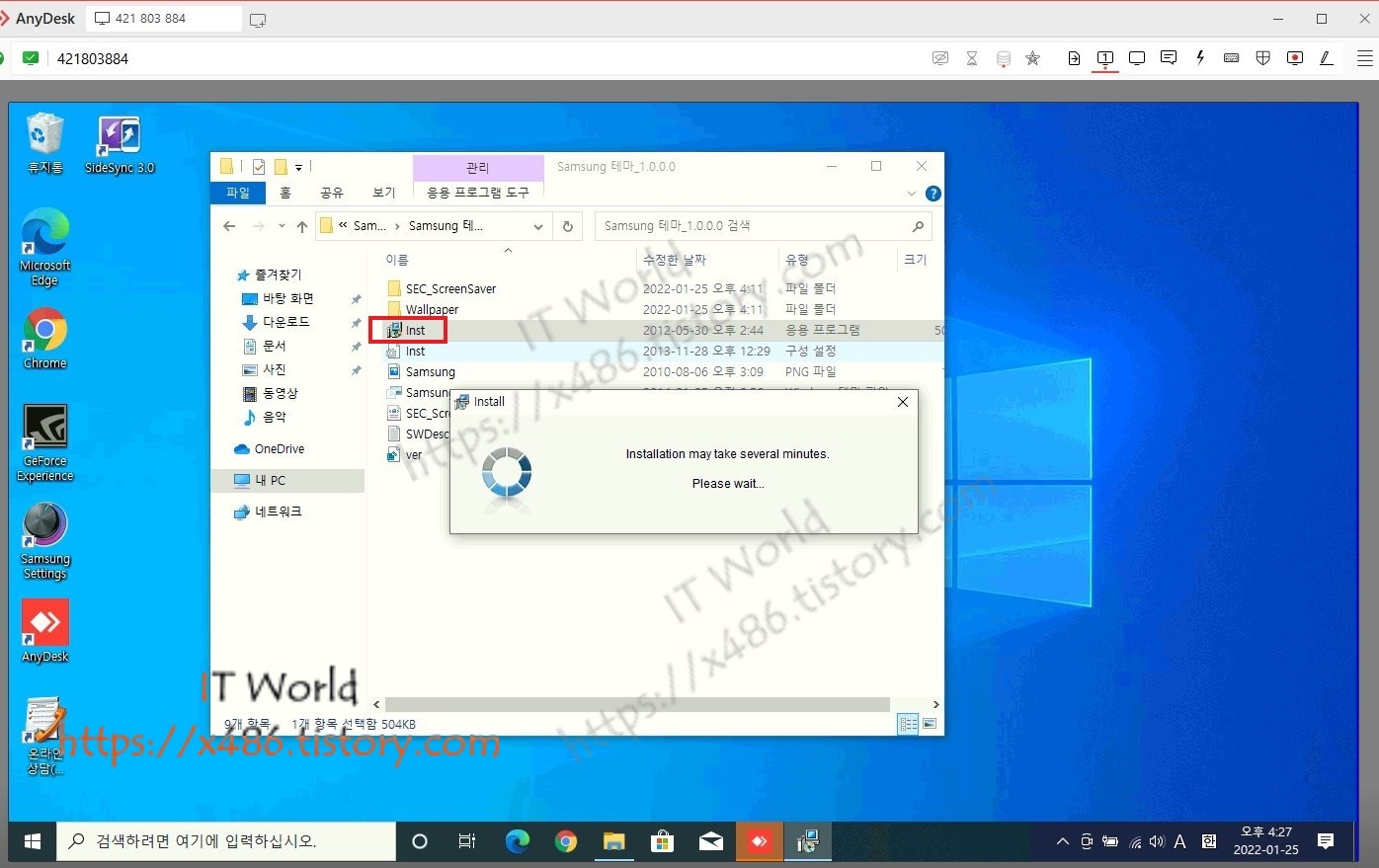1379x868 pixels.
Task: Open File Explorer from remote taskbar
Action: (x=614, y=841)
